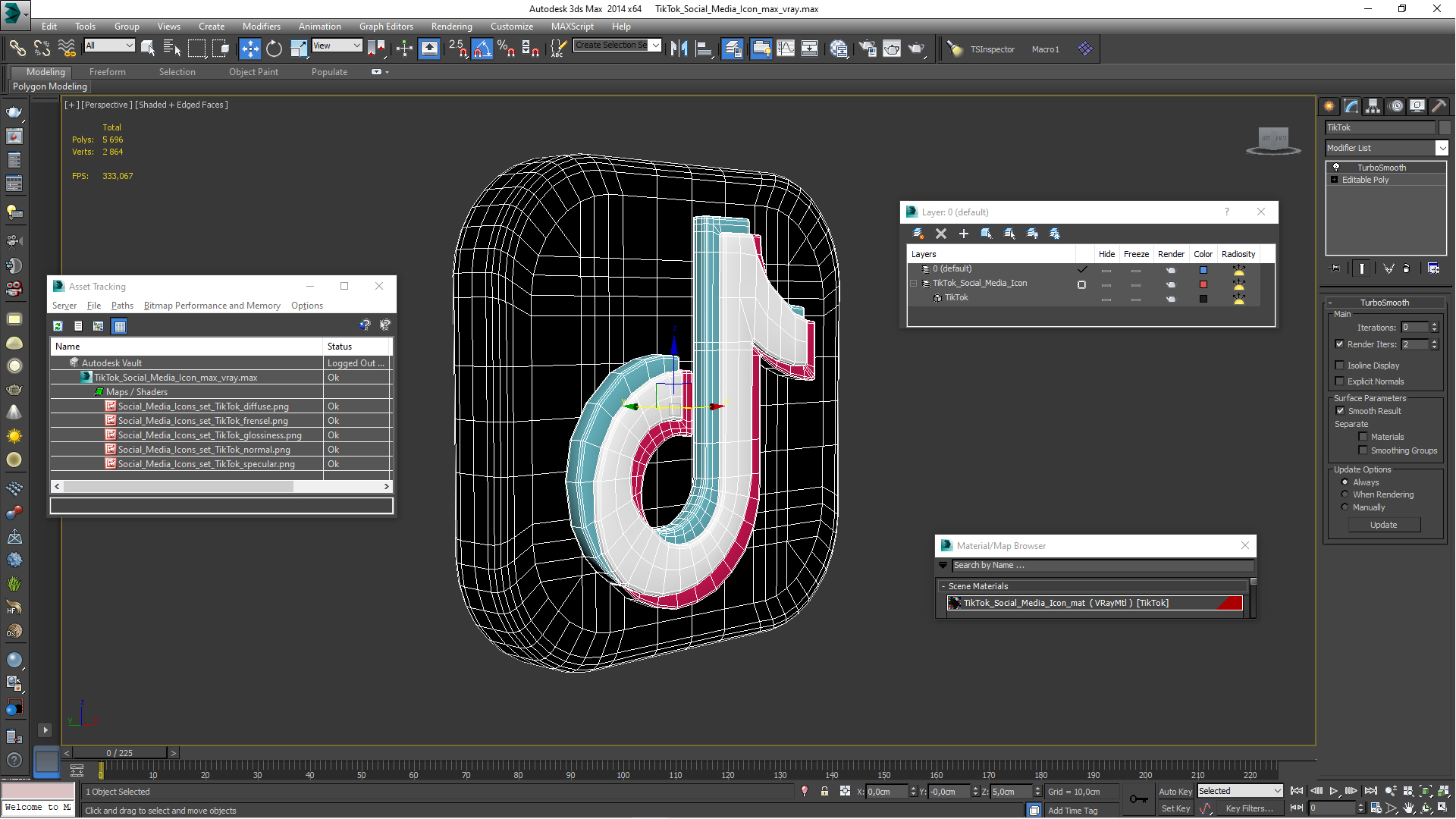Toggle the Percent Snap icon
This screenshot has width=1456, height=819.
tap(506, 49)
